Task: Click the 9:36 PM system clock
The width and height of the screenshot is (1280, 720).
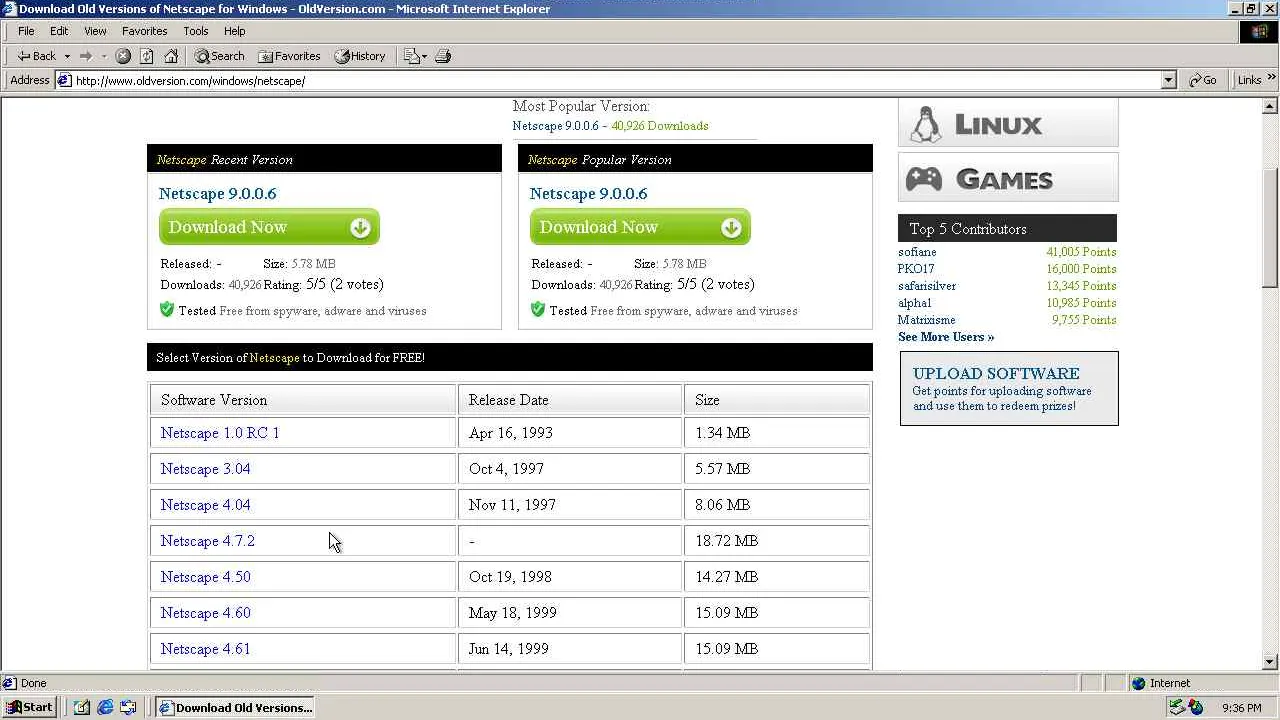Action: 1242,708
